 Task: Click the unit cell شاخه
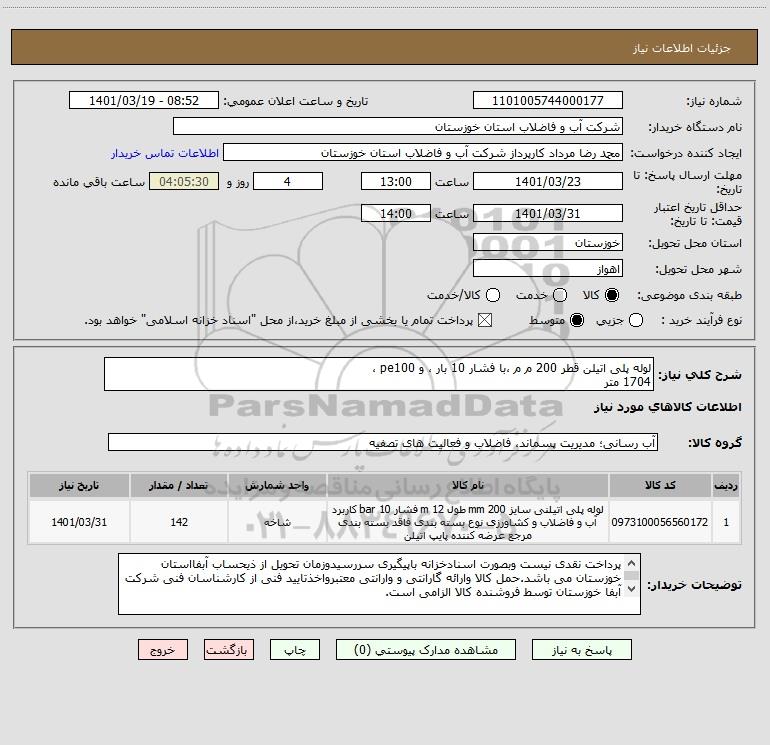[x=277, y=522]
